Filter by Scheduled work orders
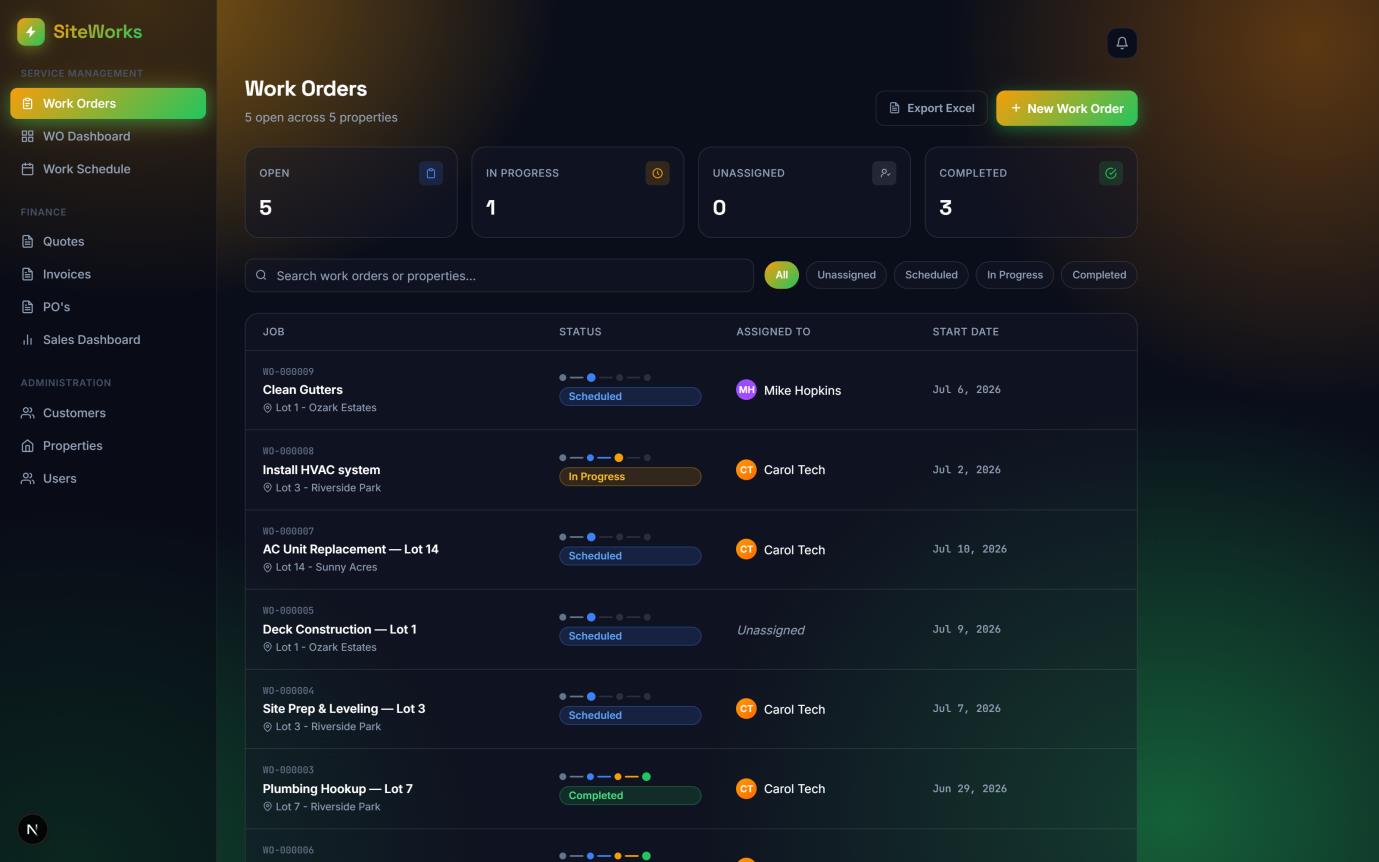The width and height of the screenshot is (1379, 862). [931, 275]
